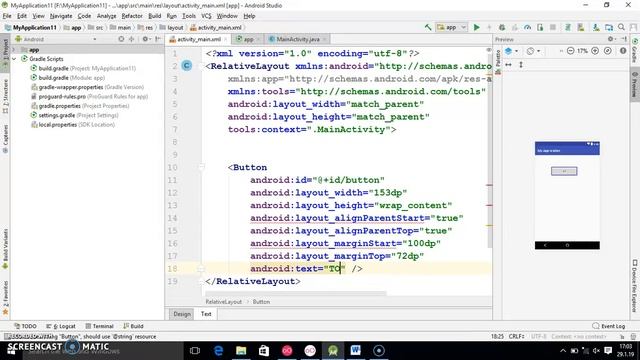
Task: Open the Event Log
Action: click(x=609, y=326)
